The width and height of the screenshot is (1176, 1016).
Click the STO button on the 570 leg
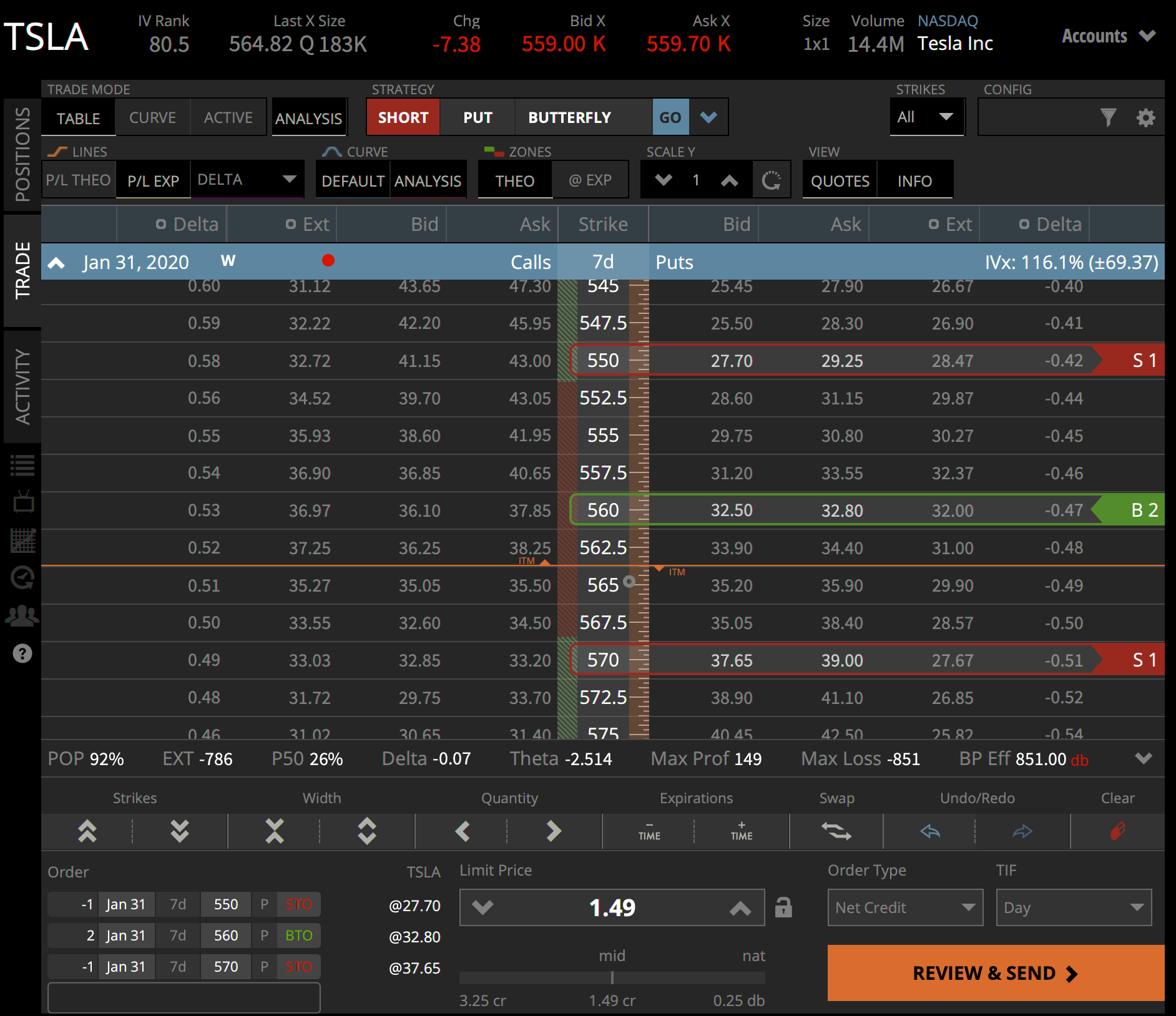click(298, 967)
